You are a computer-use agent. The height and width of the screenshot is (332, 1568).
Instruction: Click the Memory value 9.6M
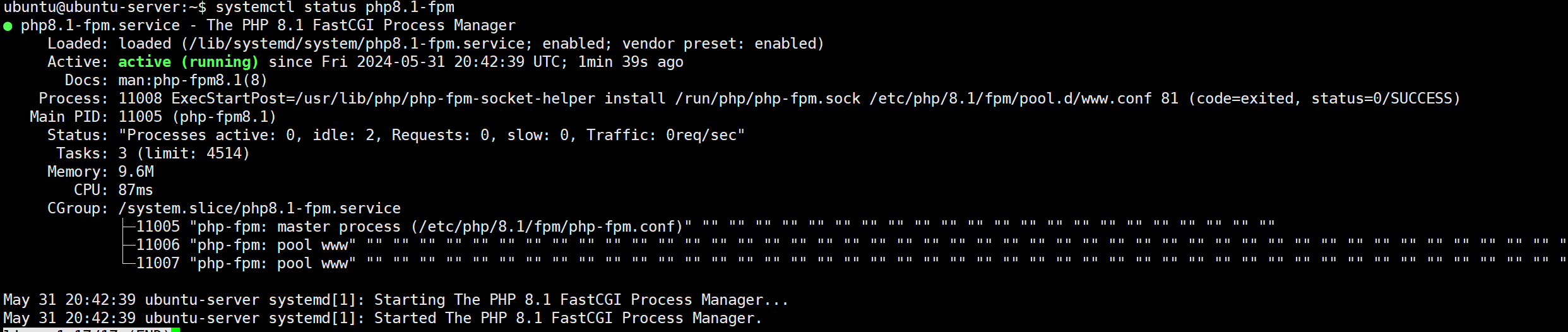(x=136, y=172)
